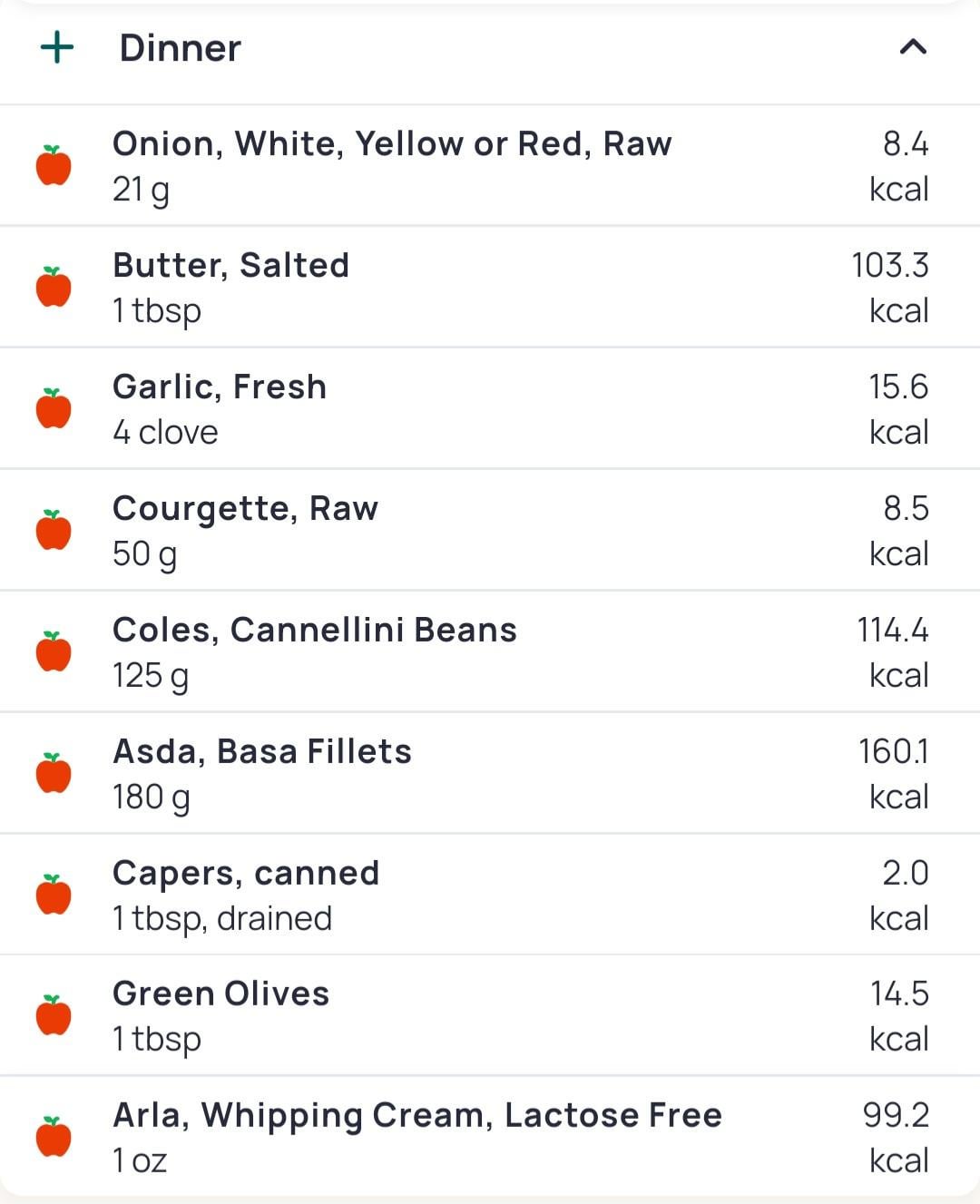Screen dimensions: 980x1204
Task: Select the Dinner meal header title
Action: coord(181,47)
